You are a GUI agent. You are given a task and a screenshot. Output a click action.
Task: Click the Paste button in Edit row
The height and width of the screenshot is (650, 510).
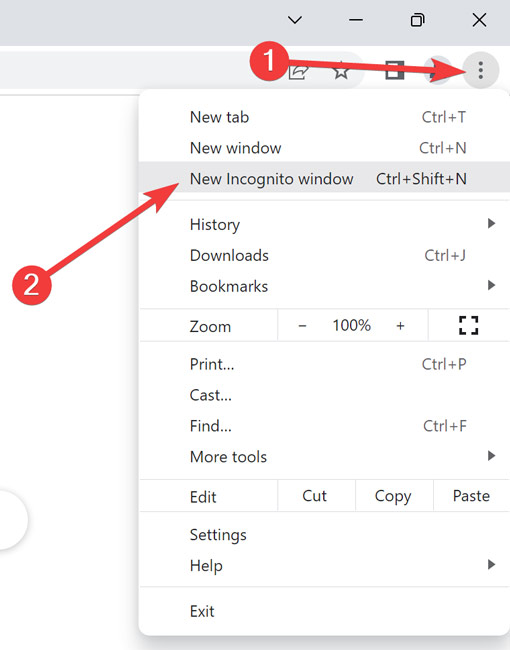point(472,496)
